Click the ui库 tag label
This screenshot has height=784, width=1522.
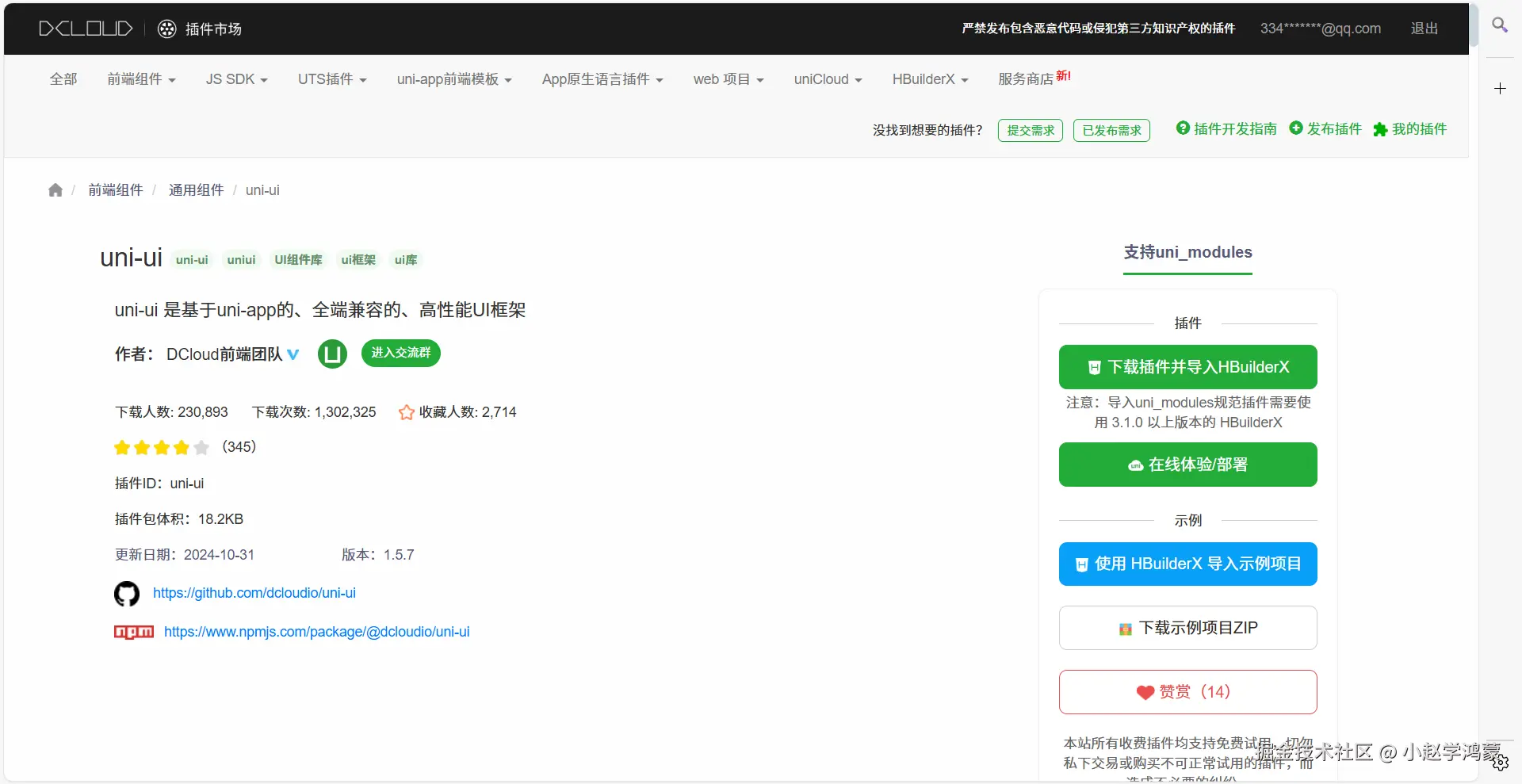(406, 260)
